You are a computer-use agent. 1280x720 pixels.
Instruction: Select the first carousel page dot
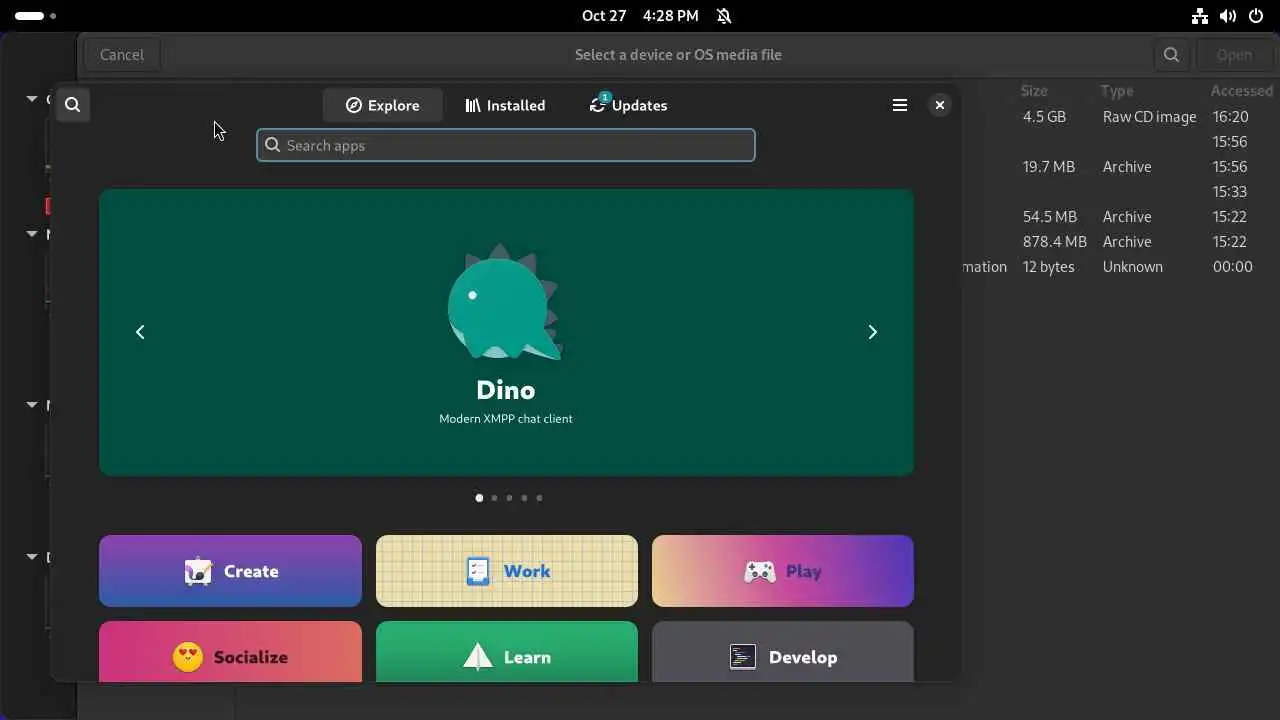479,498
